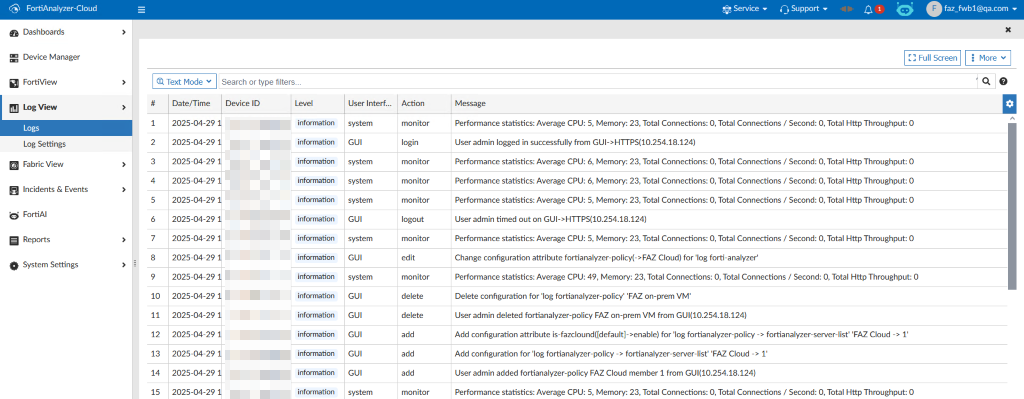Open Reports menu item label
1024x399 pixels.
(x=37, y=240)
